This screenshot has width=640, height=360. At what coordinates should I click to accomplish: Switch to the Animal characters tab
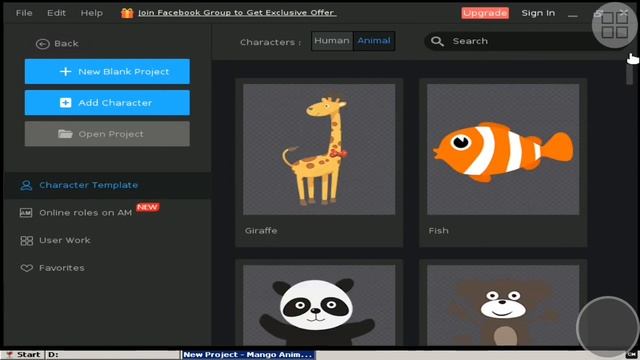pos(374,41)
